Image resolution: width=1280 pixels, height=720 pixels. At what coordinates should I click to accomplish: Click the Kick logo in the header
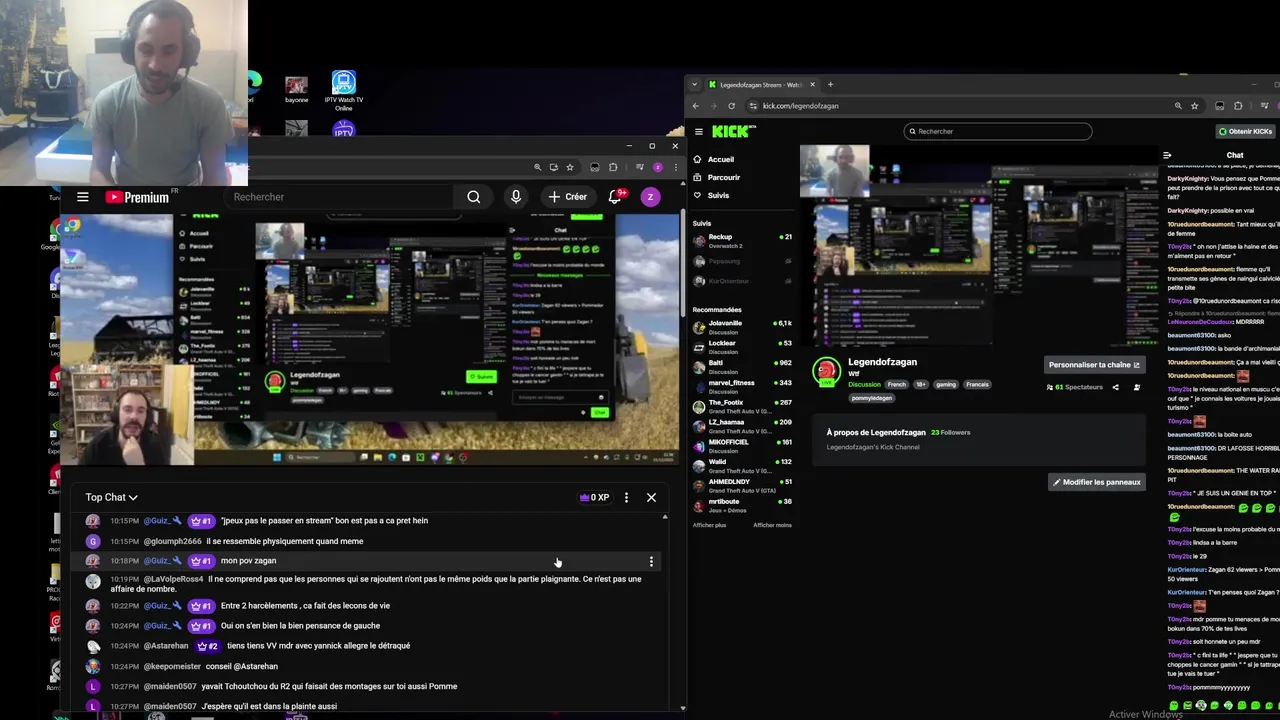tap(733, 131)
